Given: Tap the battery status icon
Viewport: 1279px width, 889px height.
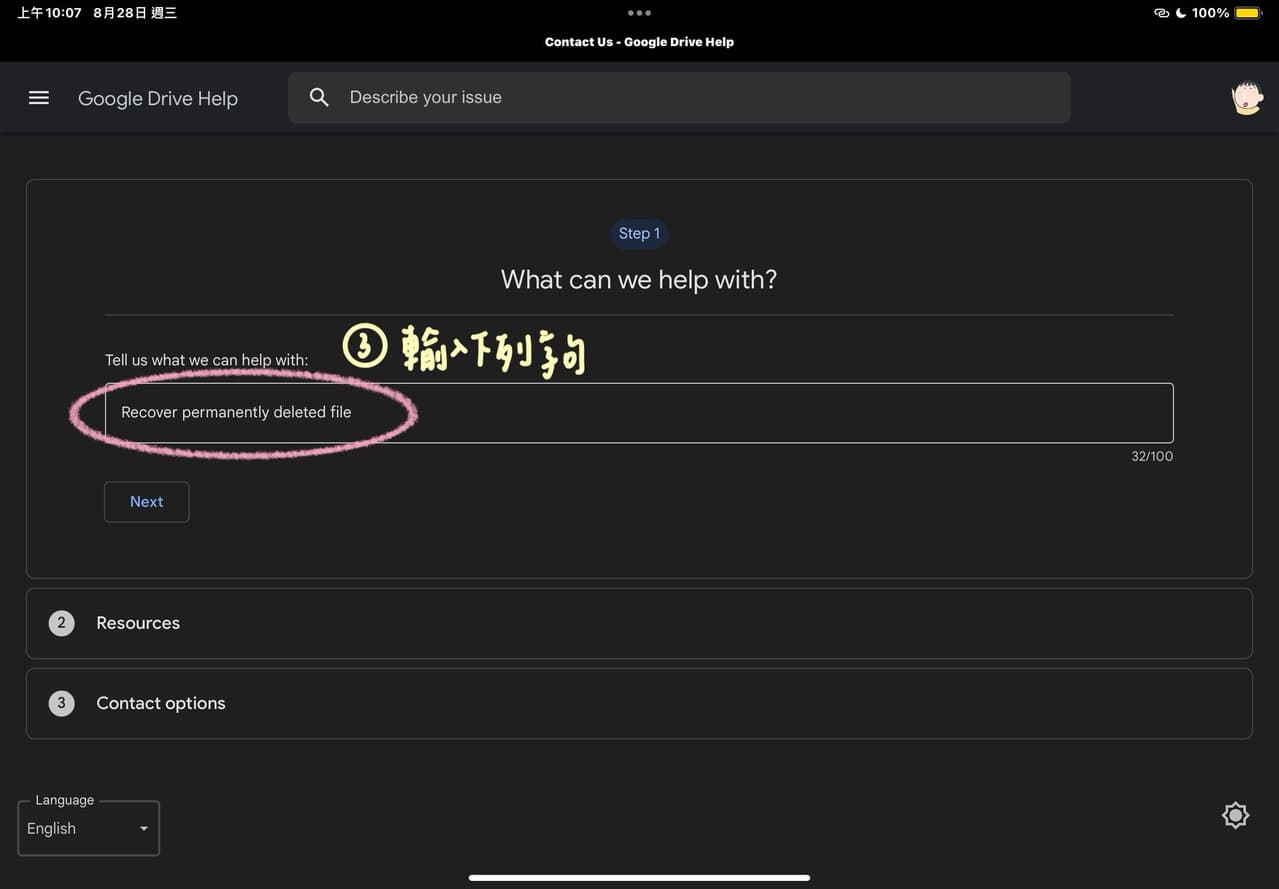Looking at the screenshot, I should 1248,13.
